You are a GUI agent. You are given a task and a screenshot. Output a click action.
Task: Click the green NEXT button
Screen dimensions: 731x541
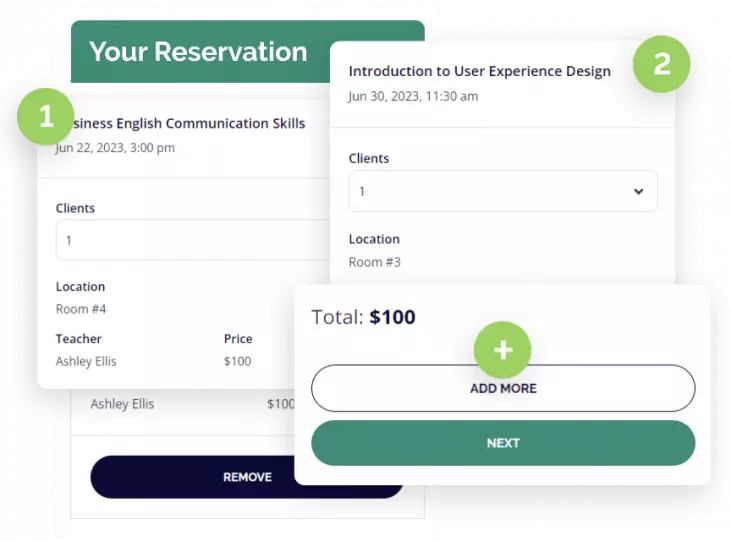coord(503,443)
